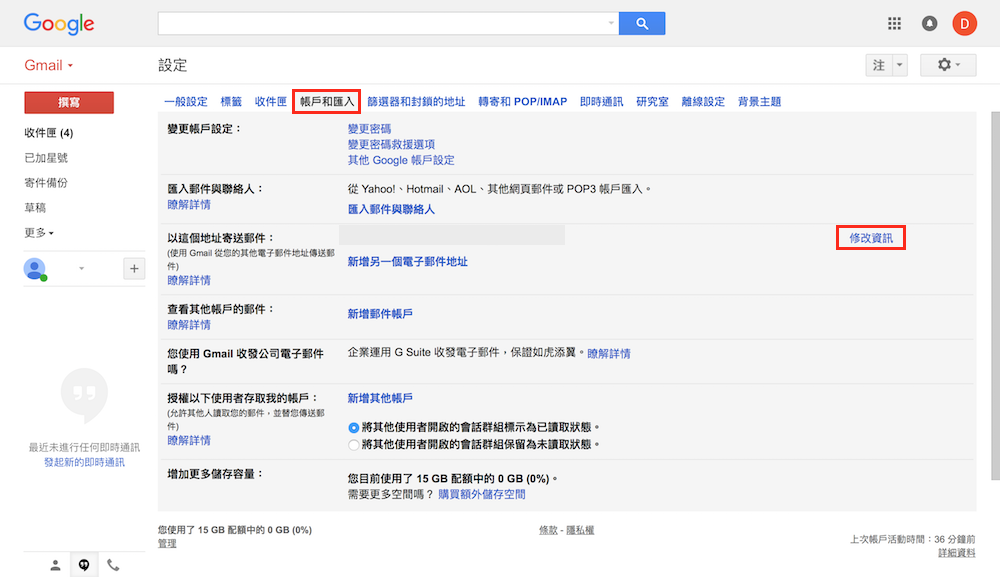Switch to Hangouts conversations icon at bottom

pyautogui.click(x=84, y=565)
